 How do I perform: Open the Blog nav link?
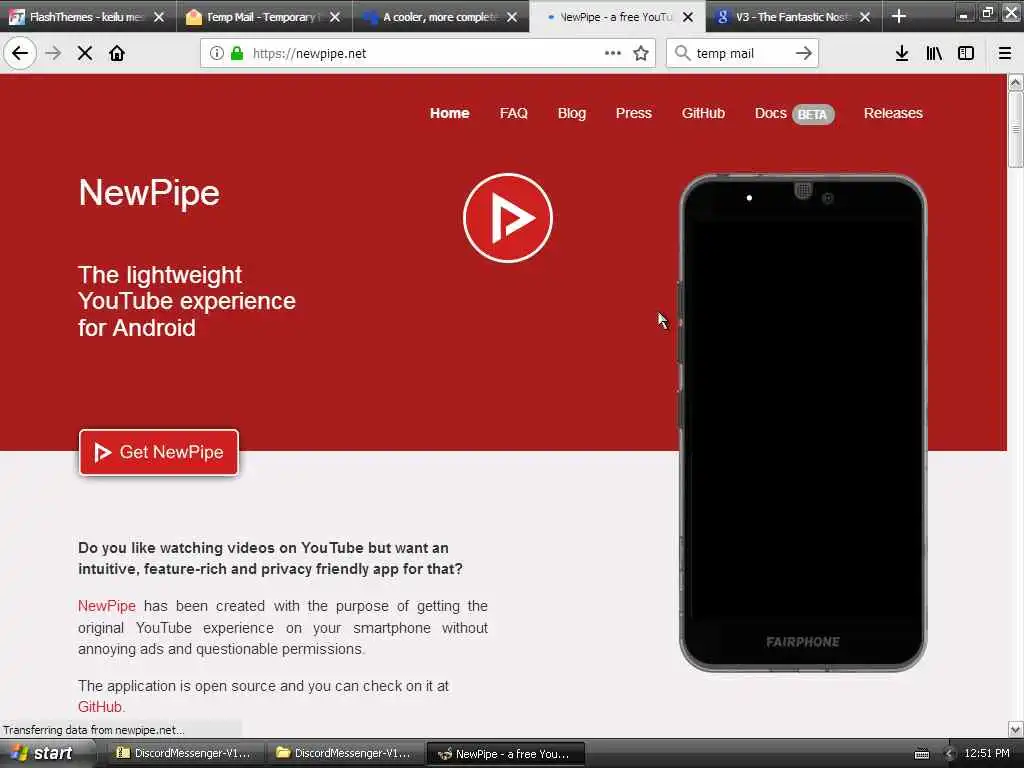coord(571,113)
